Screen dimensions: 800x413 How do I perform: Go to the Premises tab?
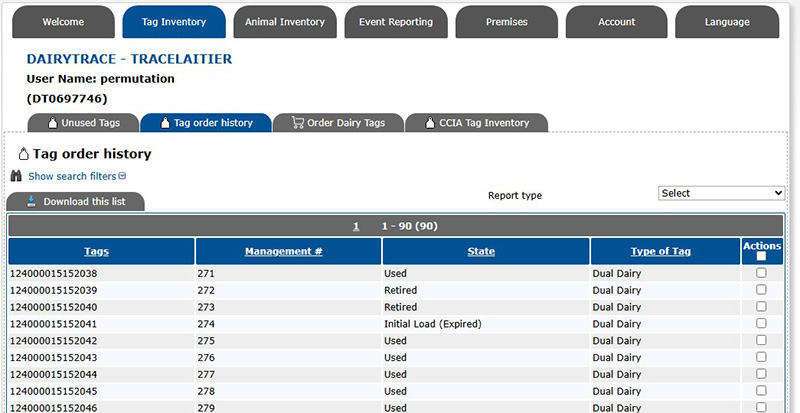(506, 22)
